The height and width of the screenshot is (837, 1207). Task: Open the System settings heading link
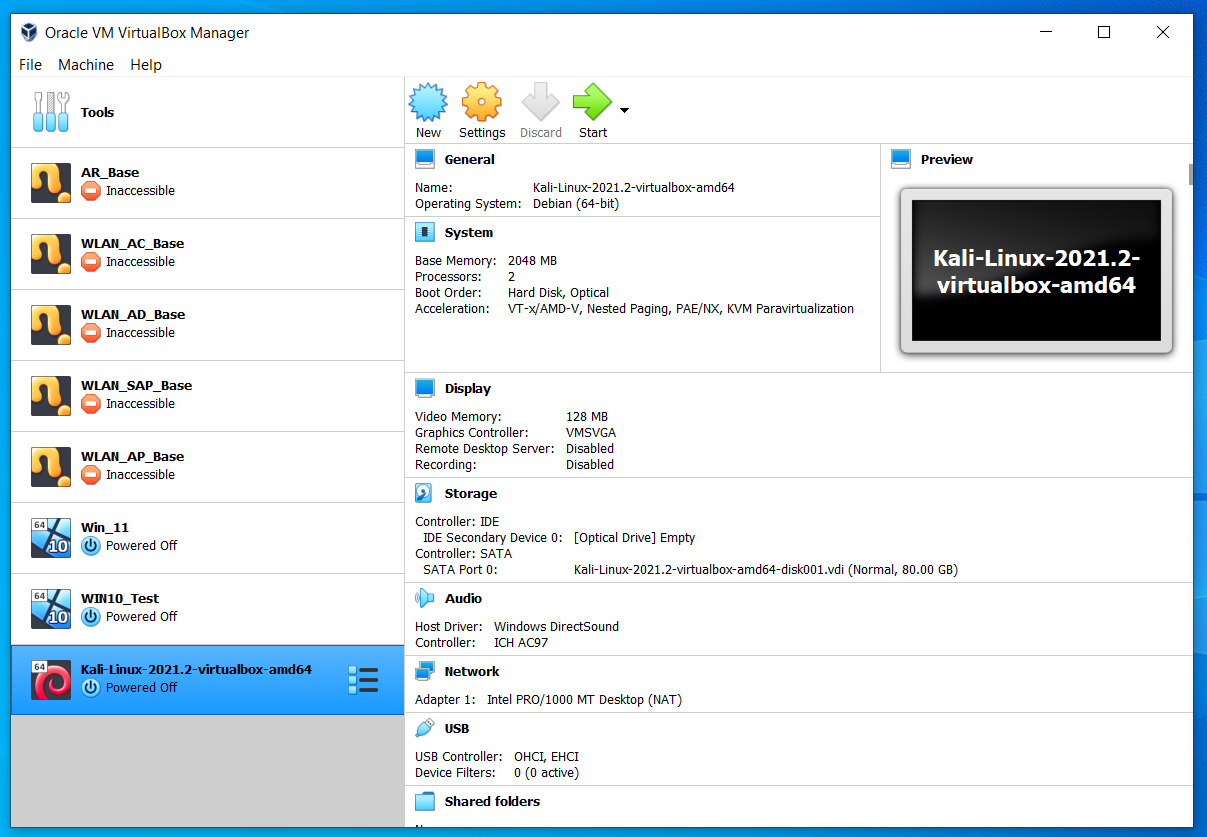tap(469, 232)
